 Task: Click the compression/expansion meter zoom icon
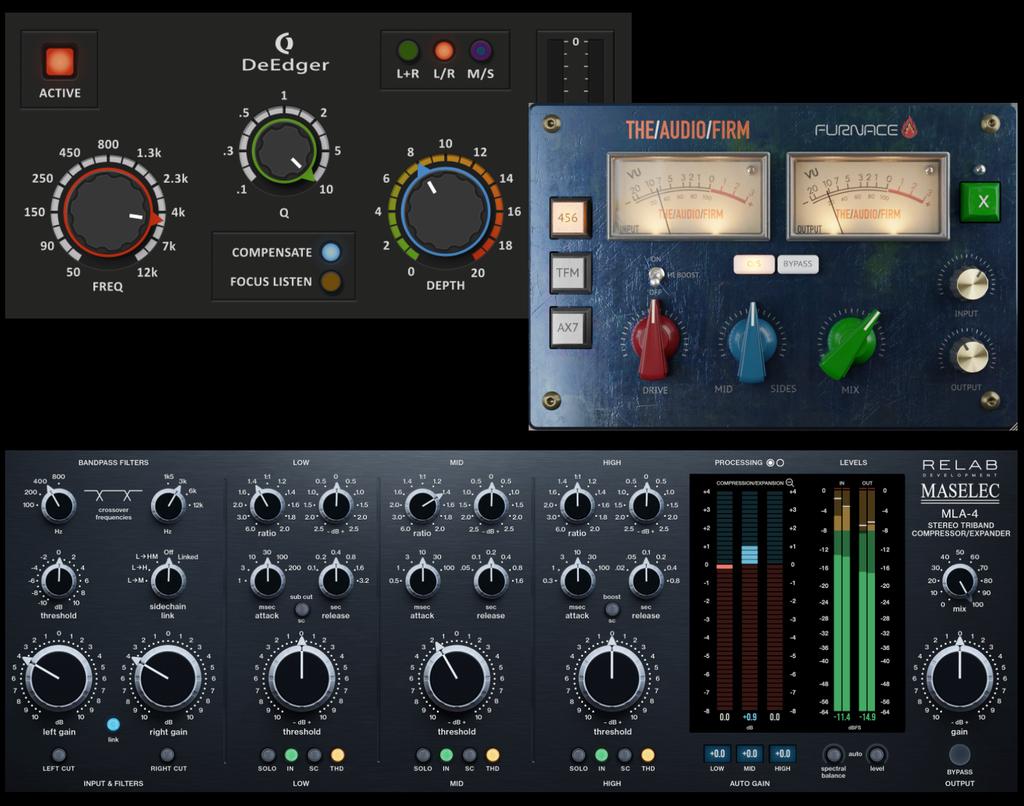click(x=790, y=483)
